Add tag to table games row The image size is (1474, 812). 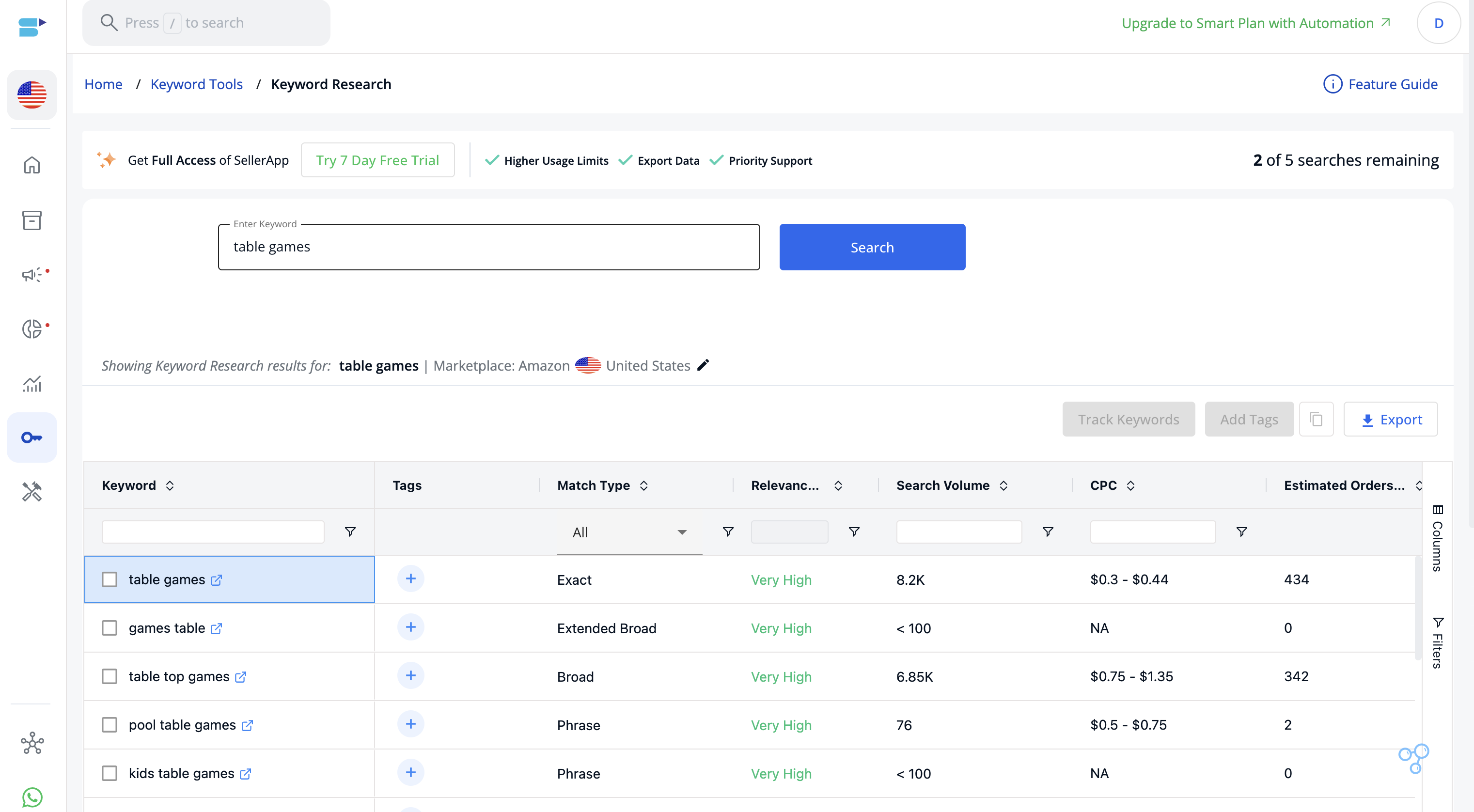410,579
